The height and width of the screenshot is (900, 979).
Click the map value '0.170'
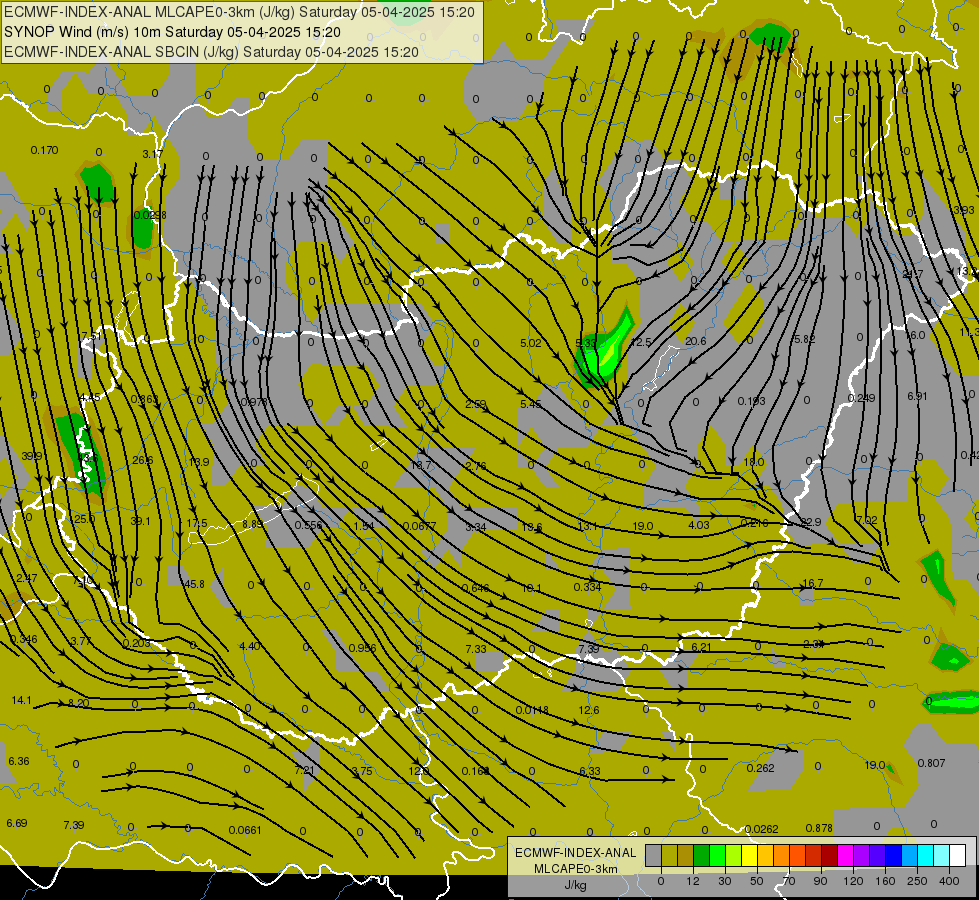pyautogui.click(x=44, y=151)
